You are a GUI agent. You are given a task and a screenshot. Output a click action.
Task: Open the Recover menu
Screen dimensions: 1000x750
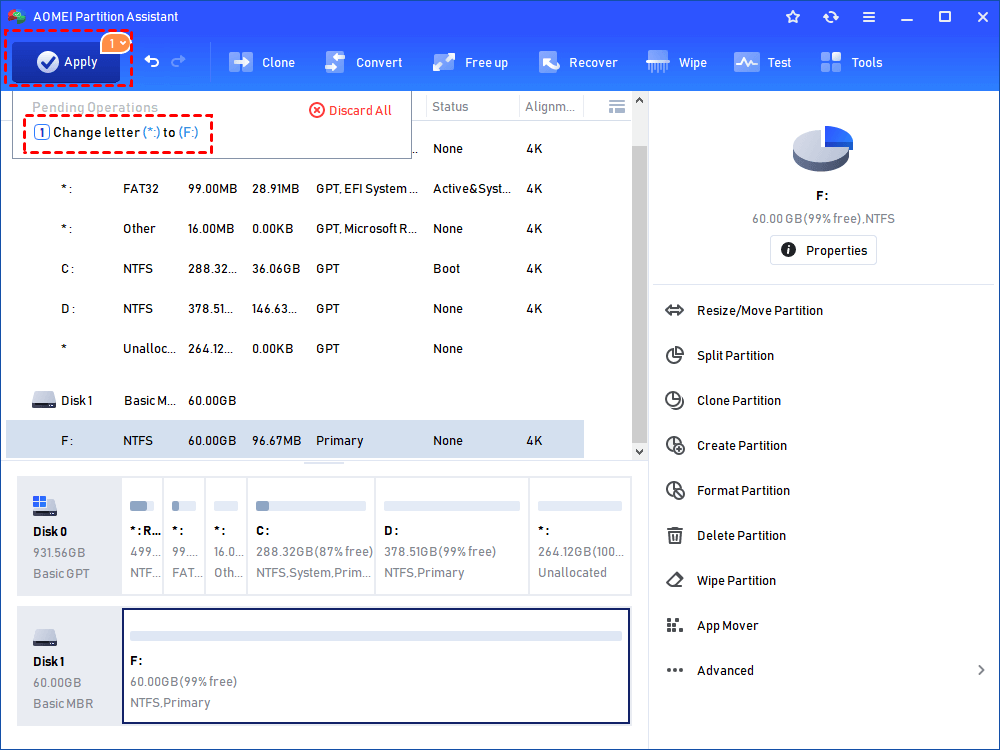click(578, 62)
